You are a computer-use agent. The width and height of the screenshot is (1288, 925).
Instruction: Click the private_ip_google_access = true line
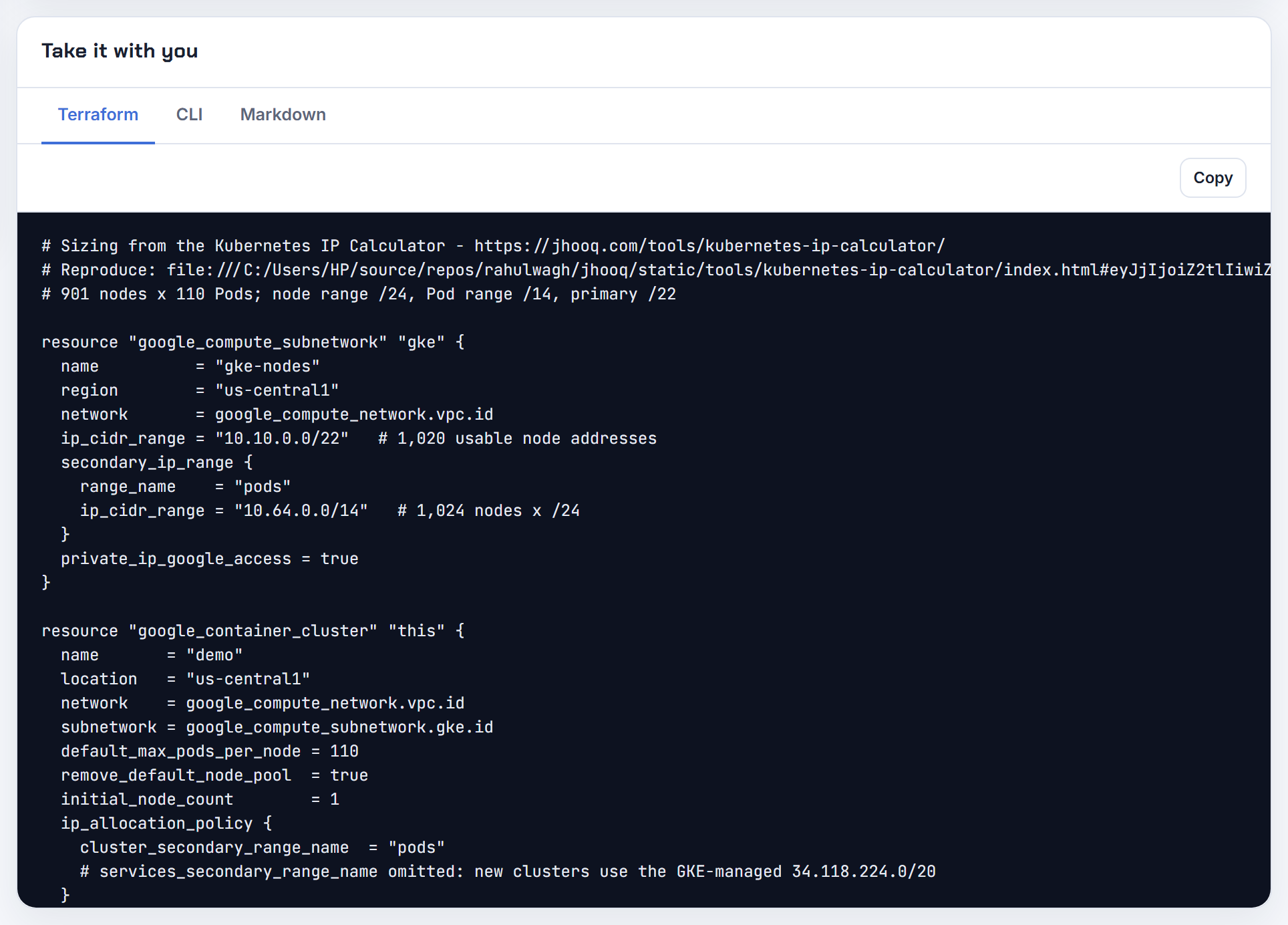point(210,559)
